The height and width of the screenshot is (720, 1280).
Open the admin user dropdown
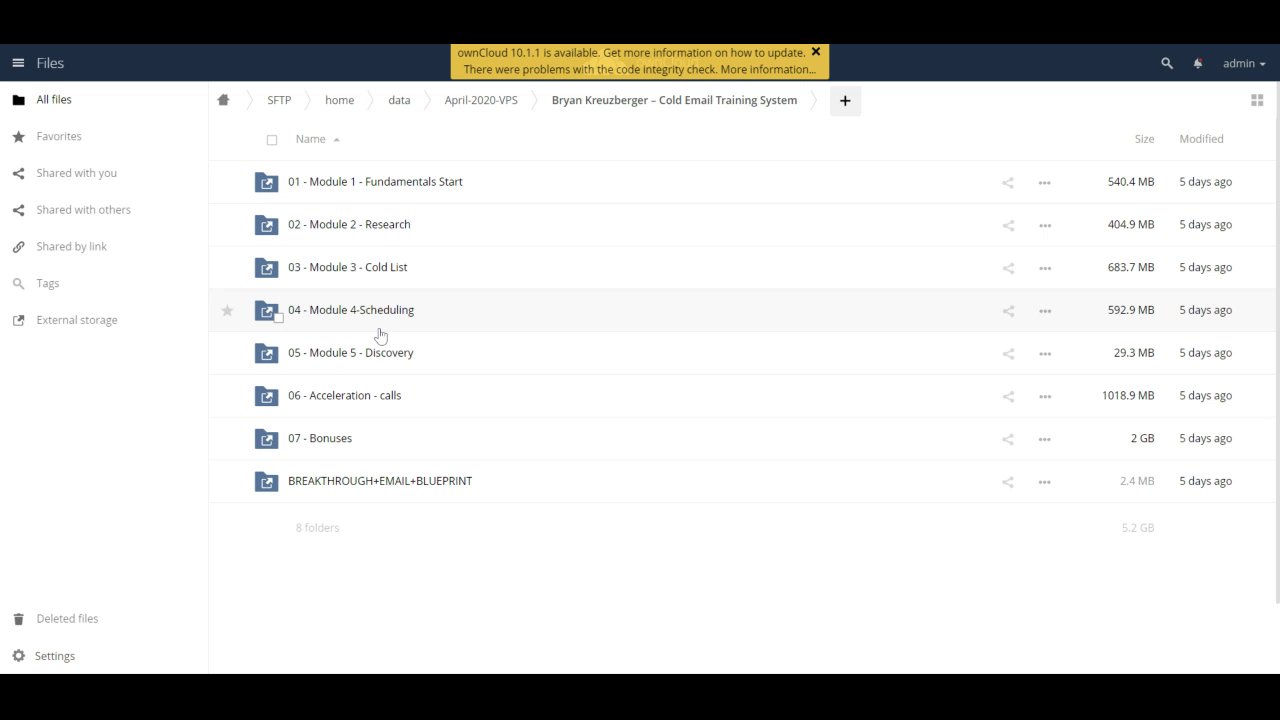[x=1244, y=63]
